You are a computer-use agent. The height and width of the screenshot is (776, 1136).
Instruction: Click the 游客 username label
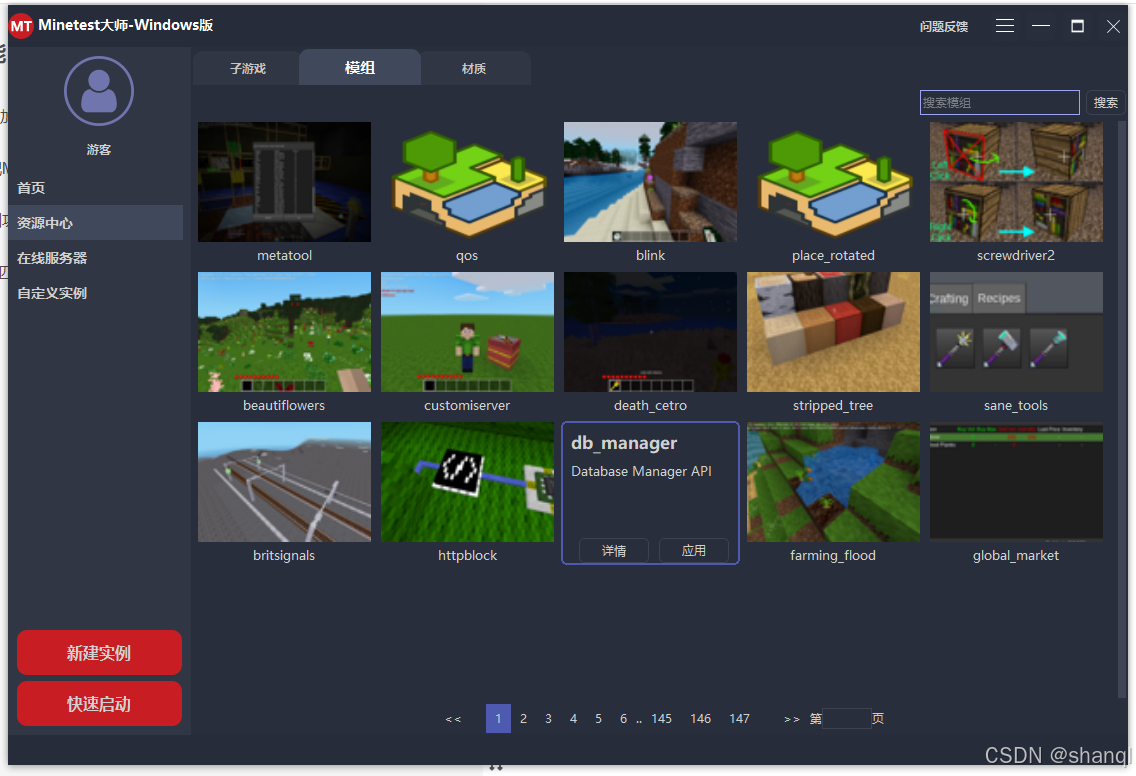click(99, 149)
